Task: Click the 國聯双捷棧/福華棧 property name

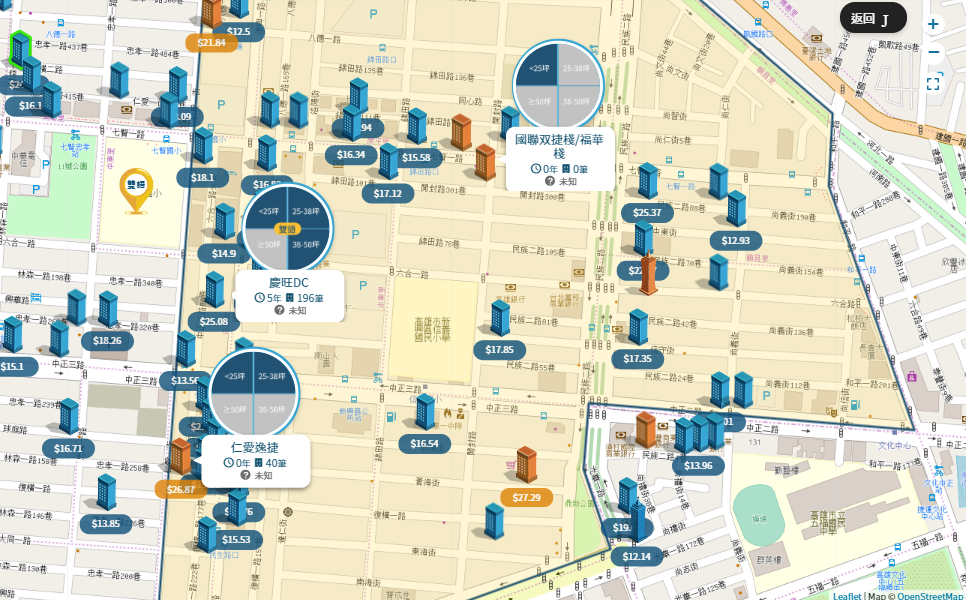Action: tap(559, 146)
